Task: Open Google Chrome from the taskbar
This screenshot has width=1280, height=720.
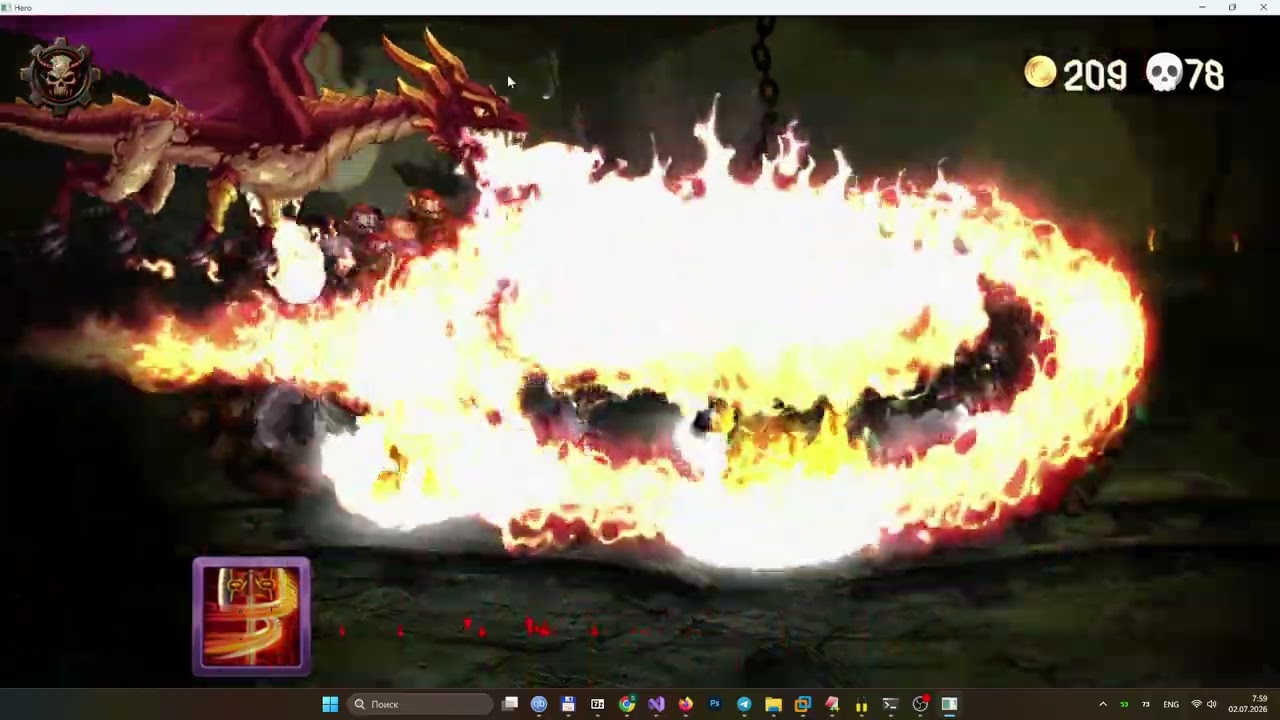Action: click(627, 704)
